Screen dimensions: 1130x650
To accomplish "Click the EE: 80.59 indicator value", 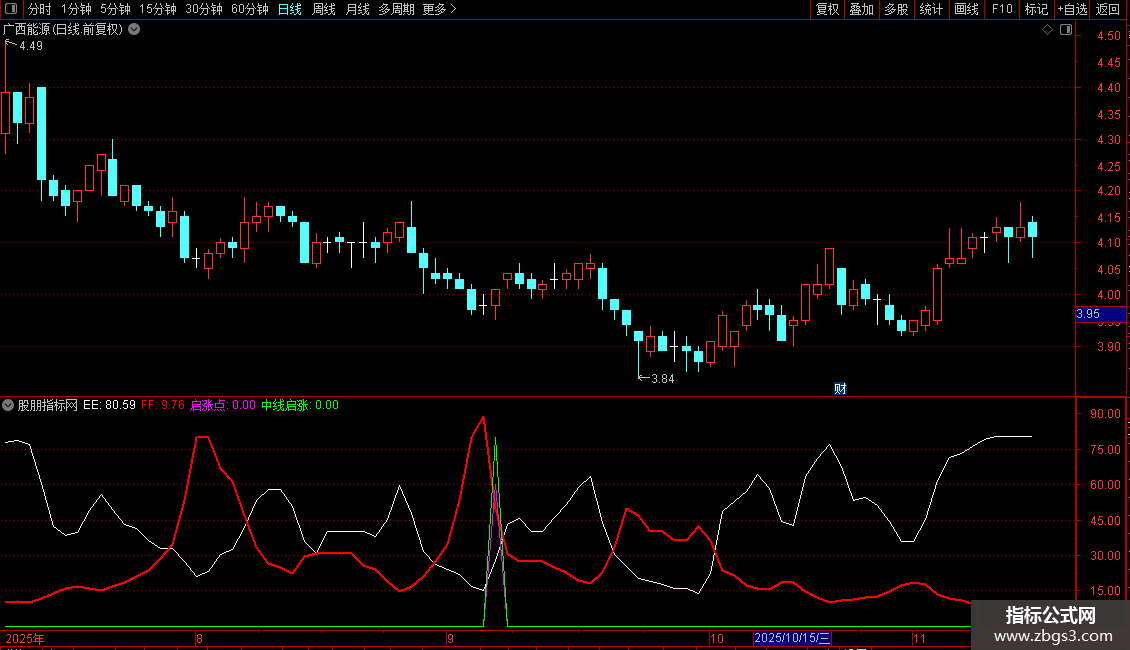I will [110, 405].
